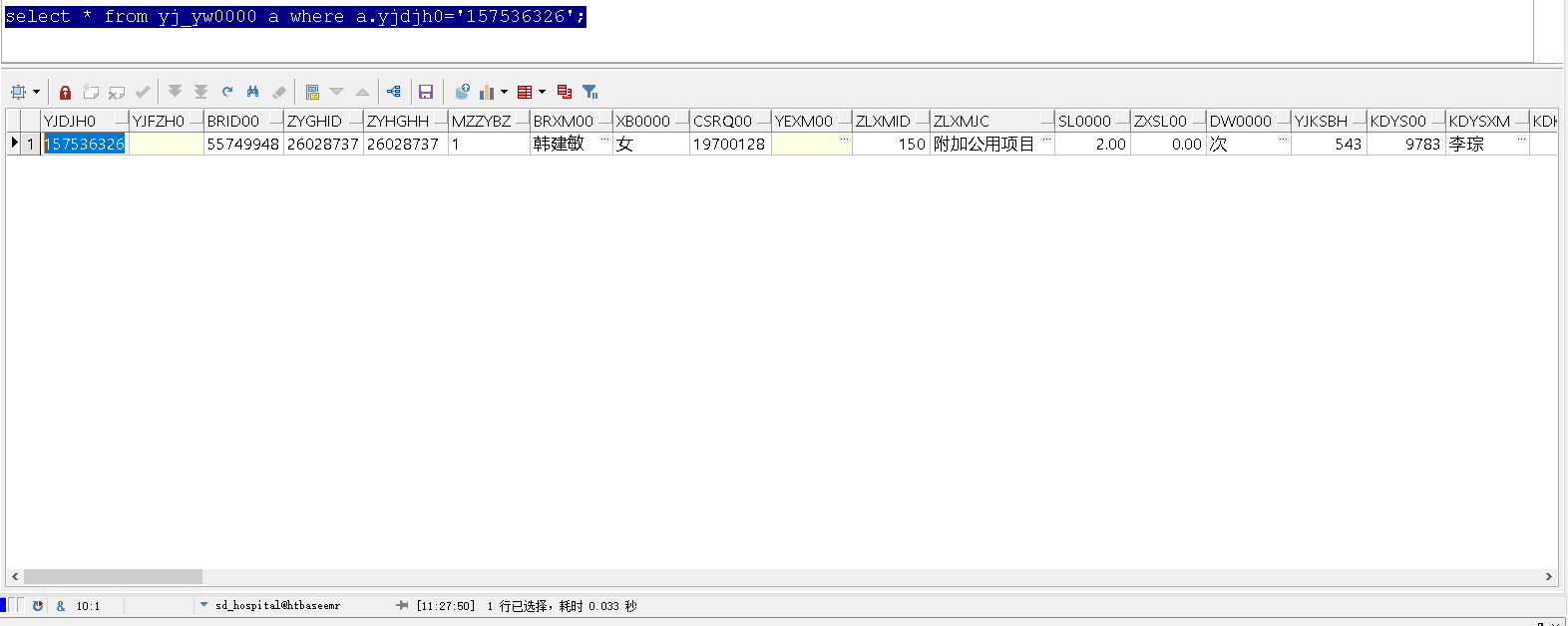
Task: Click the linked query icon
Action: click(394, 92)
